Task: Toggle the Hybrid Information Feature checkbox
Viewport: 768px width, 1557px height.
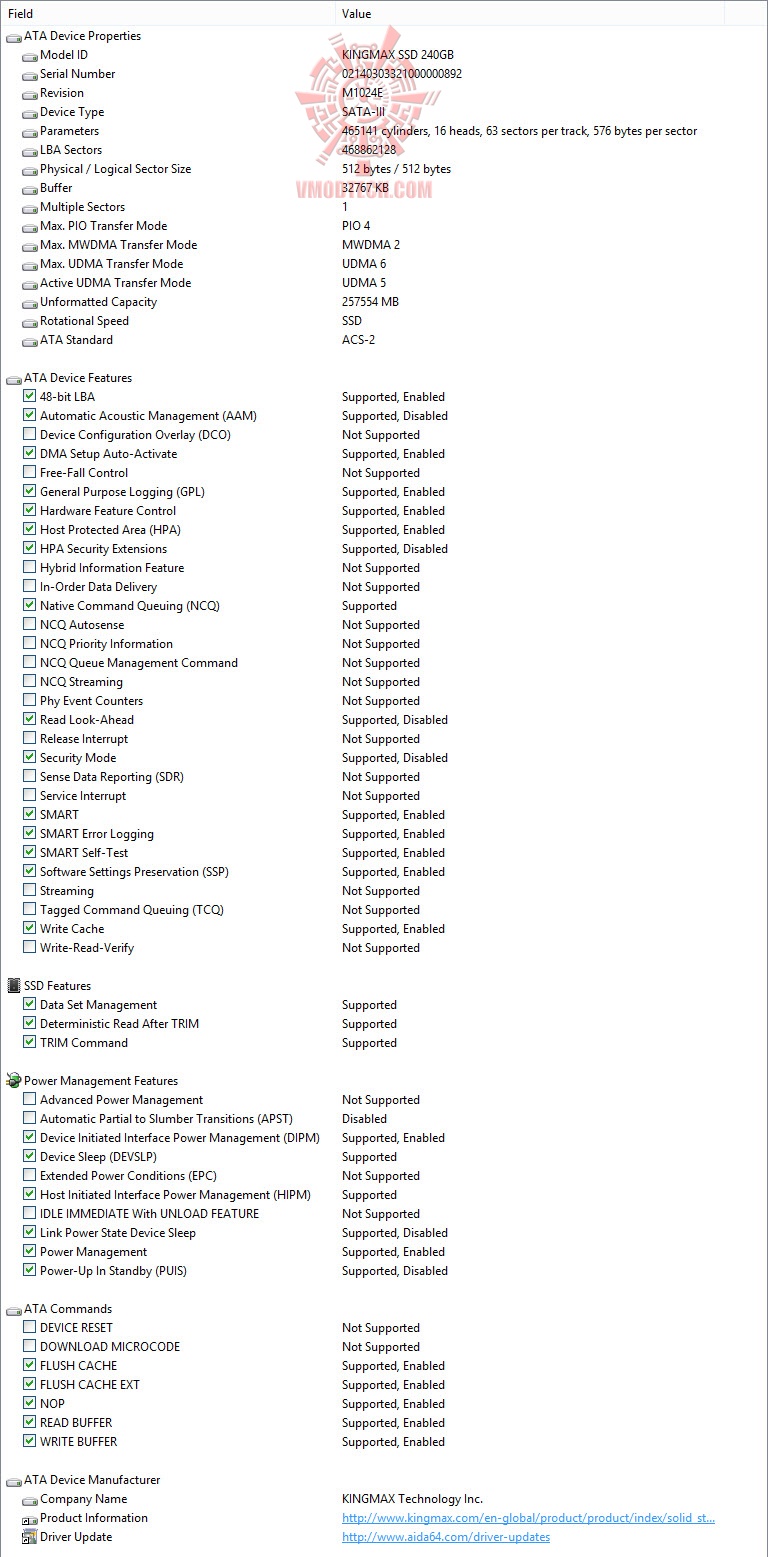Action: pos(30,568)
